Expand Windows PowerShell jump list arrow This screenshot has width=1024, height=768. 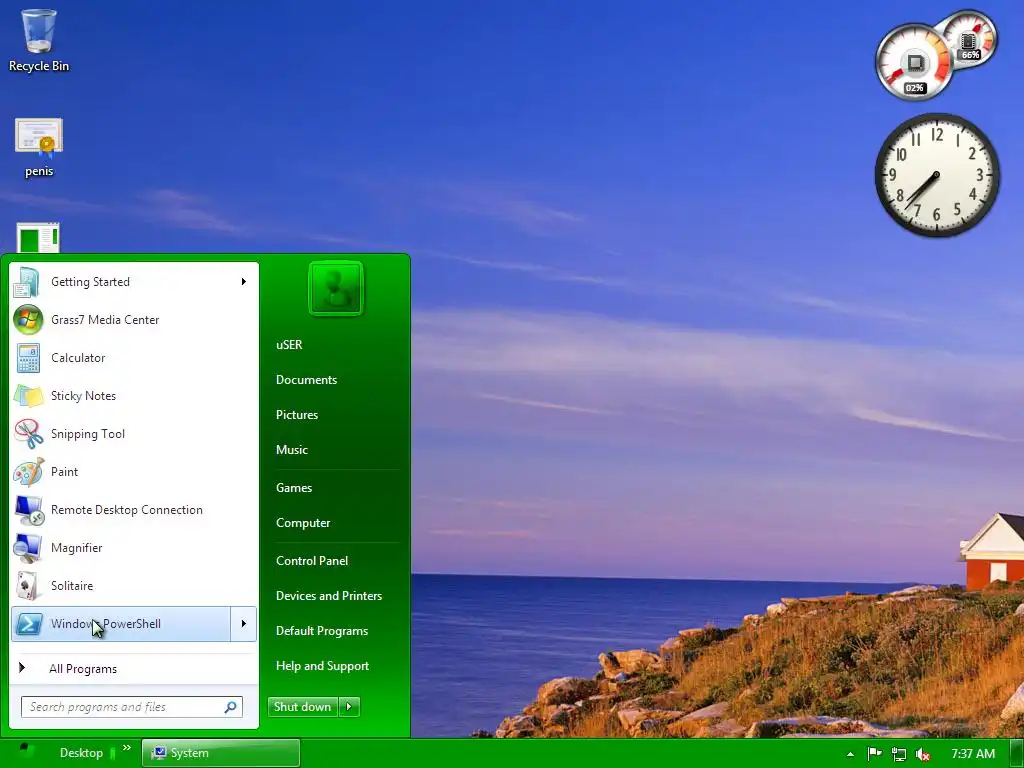[244, 624]
